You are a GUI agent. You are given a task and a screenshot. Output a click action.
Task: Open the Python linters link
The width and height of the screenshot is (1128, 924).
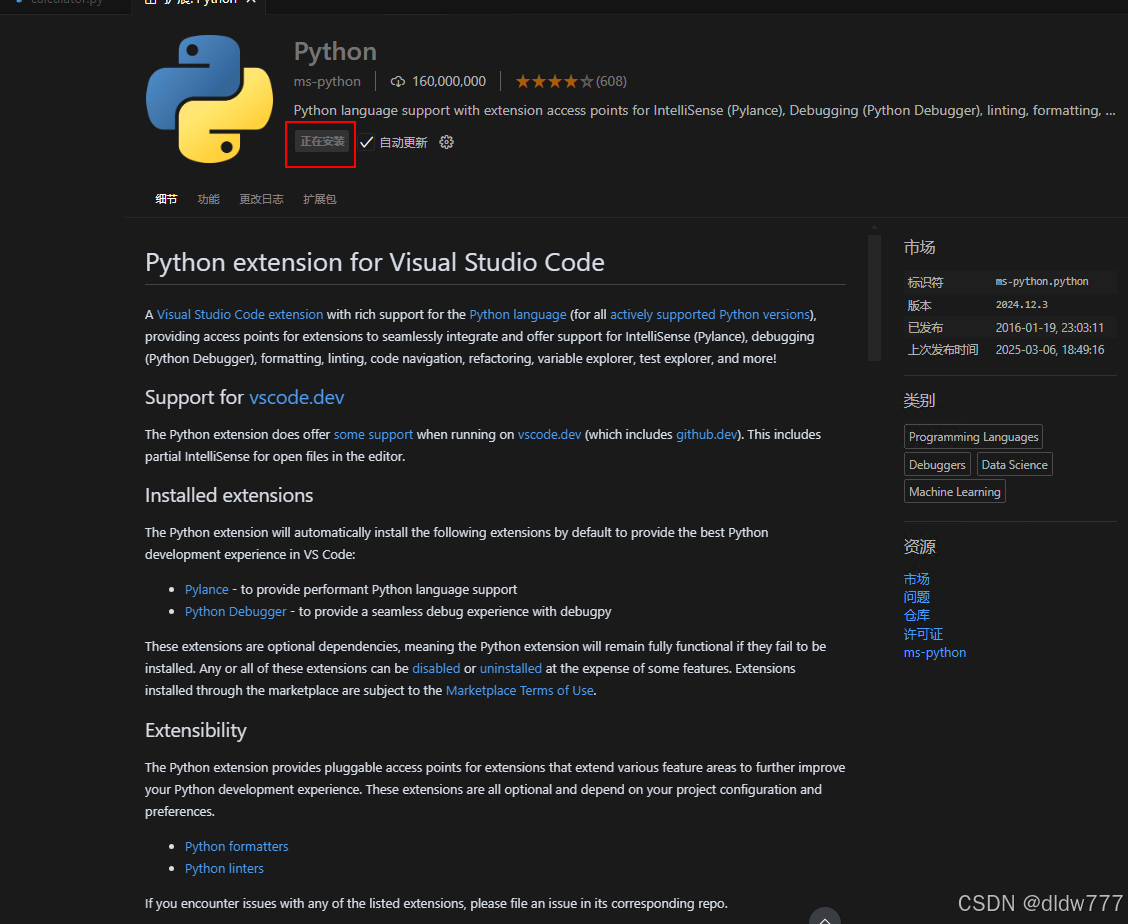pos(224,869)
